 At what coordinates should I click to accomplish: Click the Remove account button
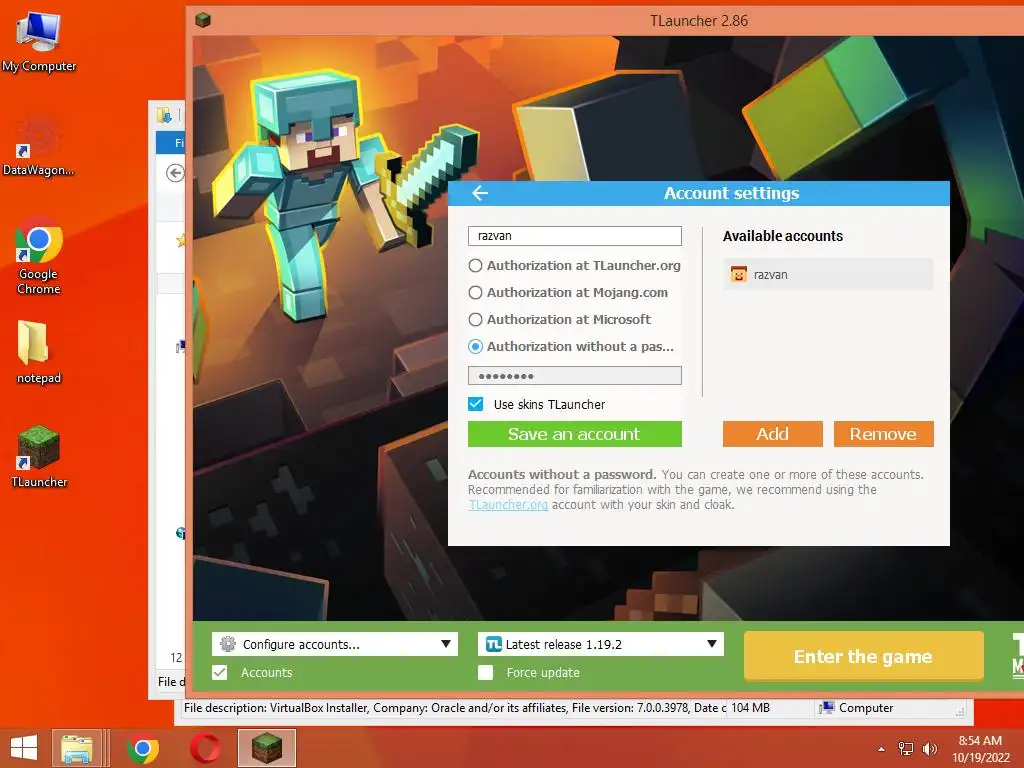click(x=884, y=434)
